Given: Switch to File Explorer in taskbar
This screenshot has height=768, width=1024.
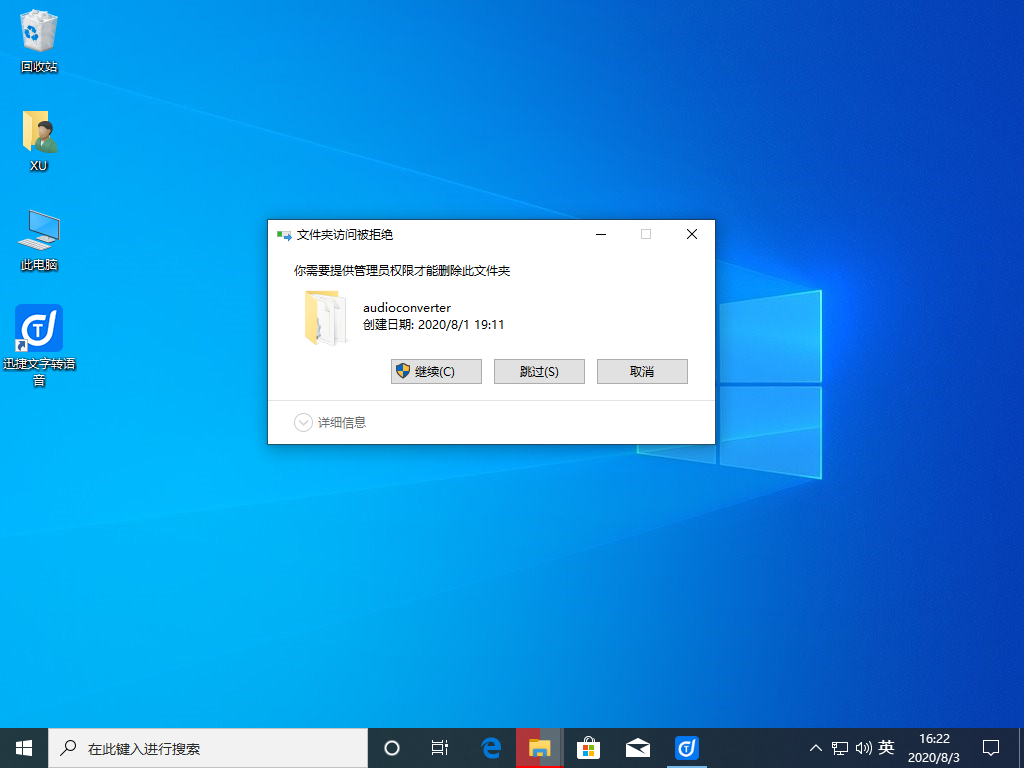Looking at the screenshot, I should pyautogui.click(x=540, y=747).
